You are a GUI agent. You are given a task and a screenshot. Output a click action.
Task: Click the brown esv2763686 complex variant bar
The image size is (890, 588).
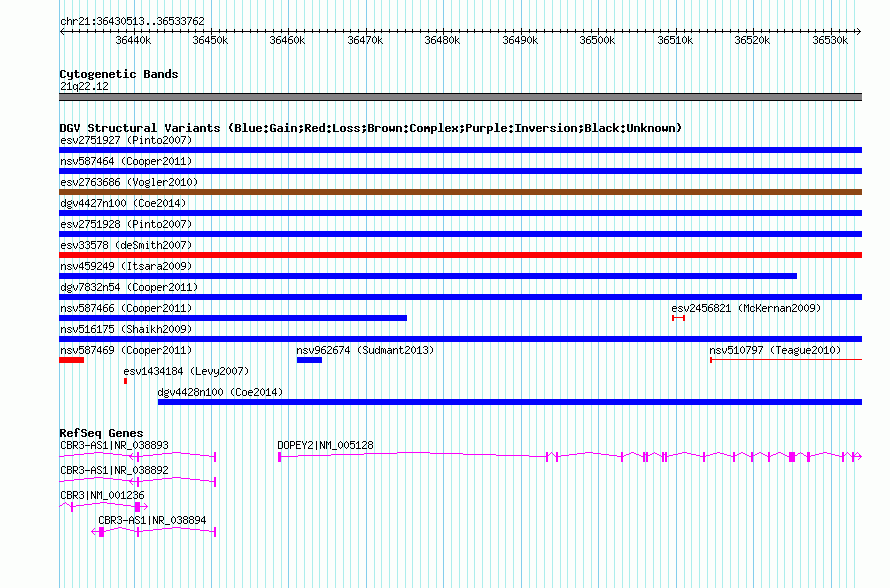[460, 192]
